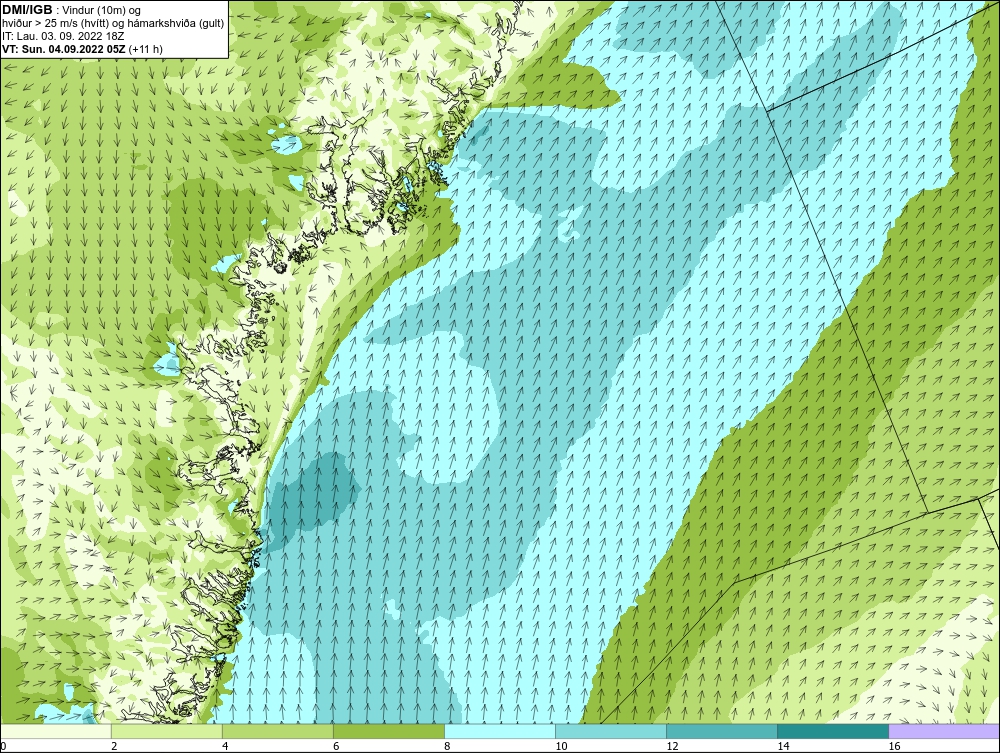Click the legend tick label 16
The height and width of the screenshot is (753, 1000).
tap(894, 747)
